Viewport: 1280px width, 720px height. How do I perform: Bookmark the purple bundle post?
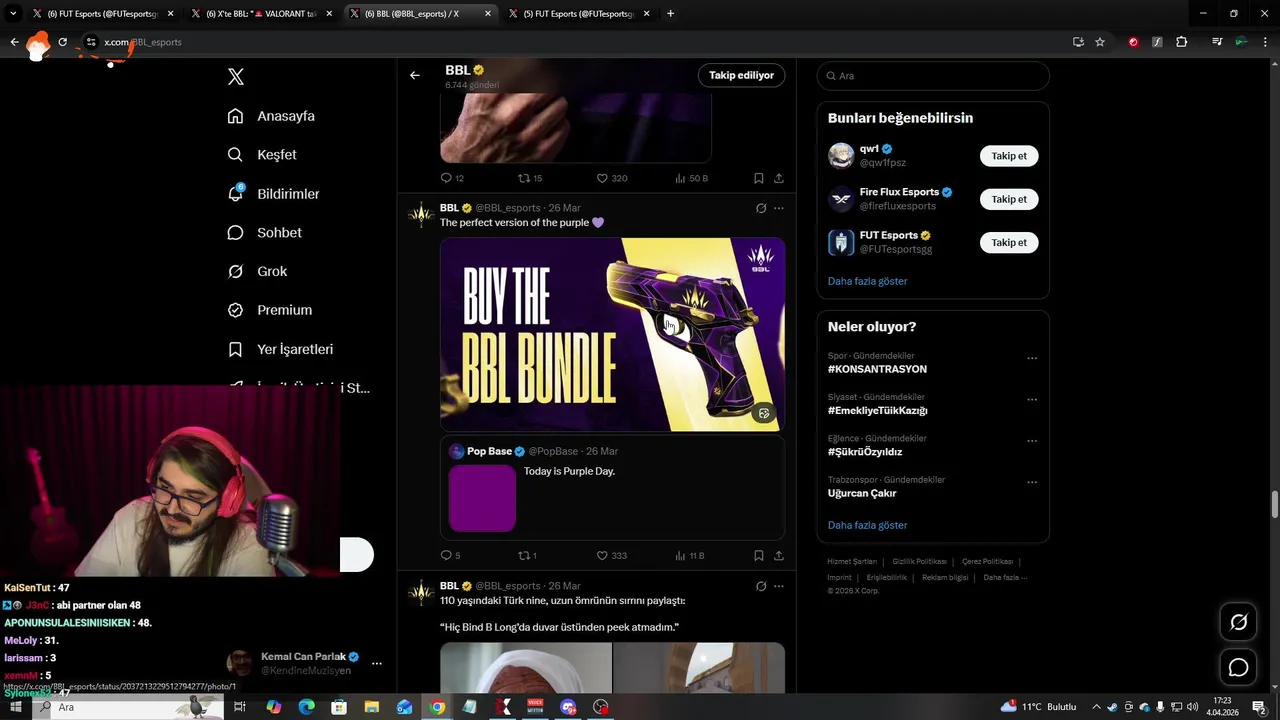(759, 555)
